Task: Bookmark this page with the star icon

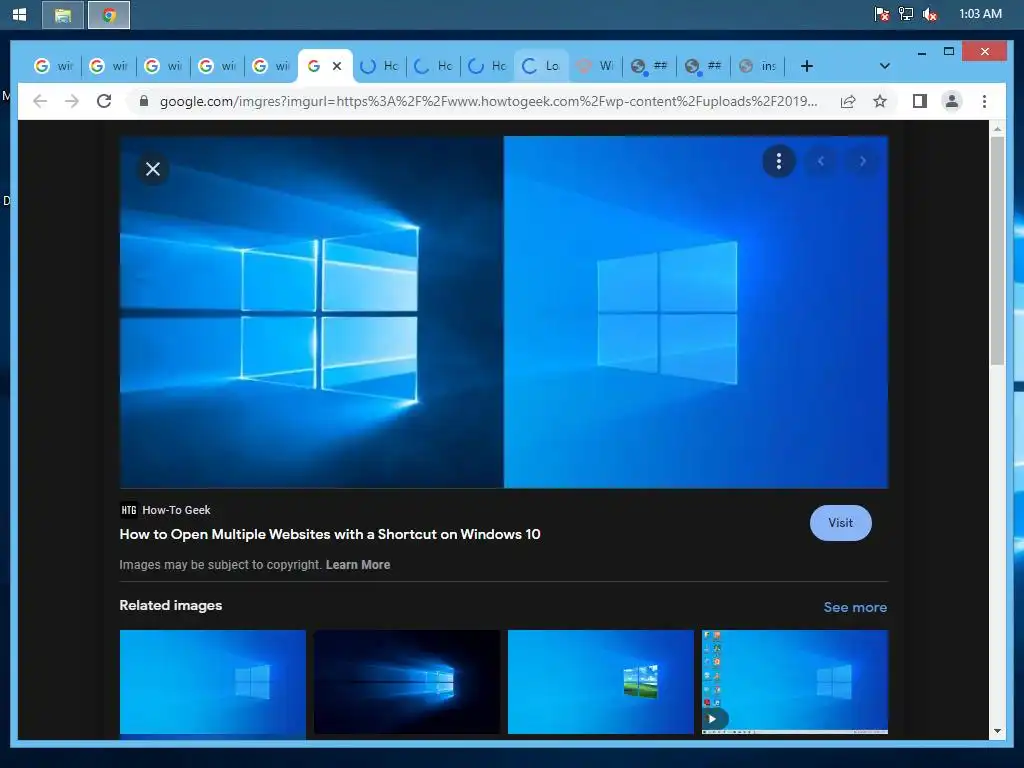Action: tap(880, 101)
